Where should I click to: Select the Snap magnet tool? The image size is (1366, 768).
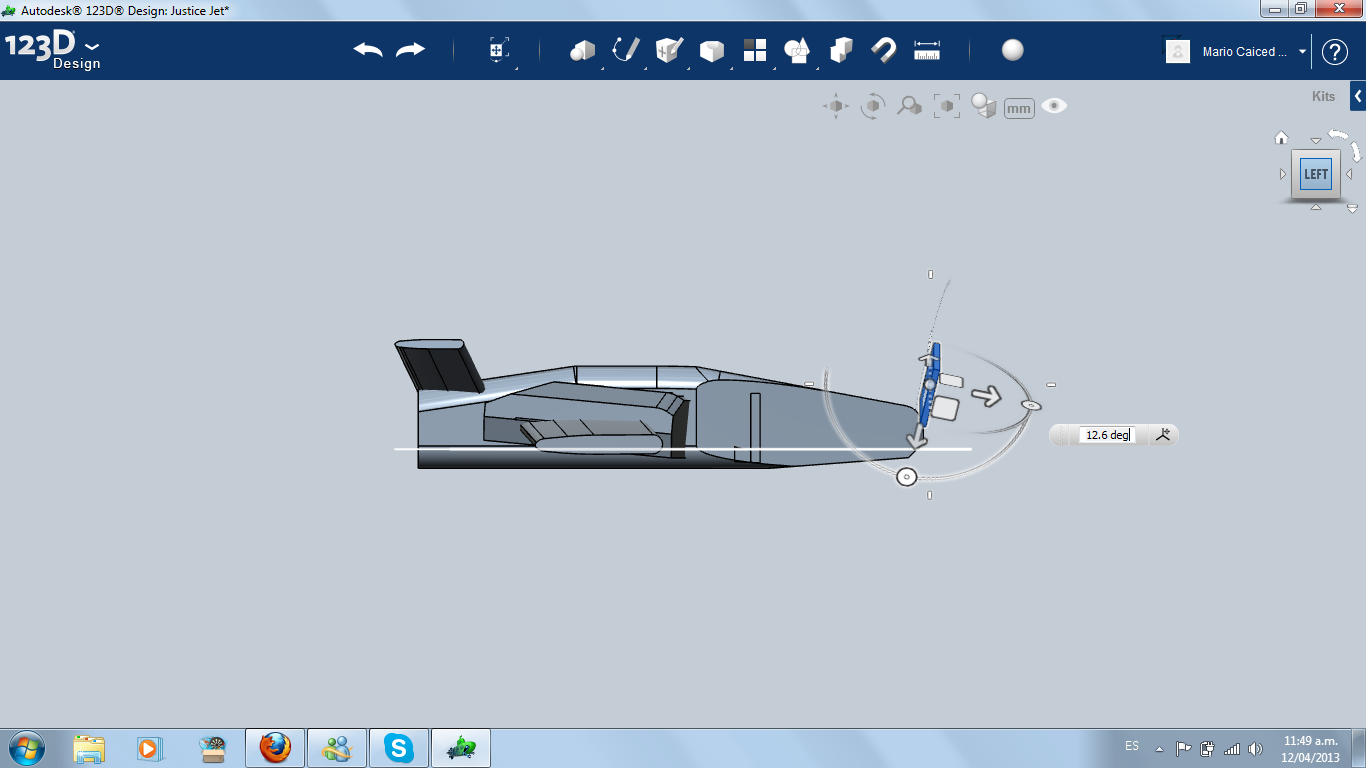pos(884,50)
